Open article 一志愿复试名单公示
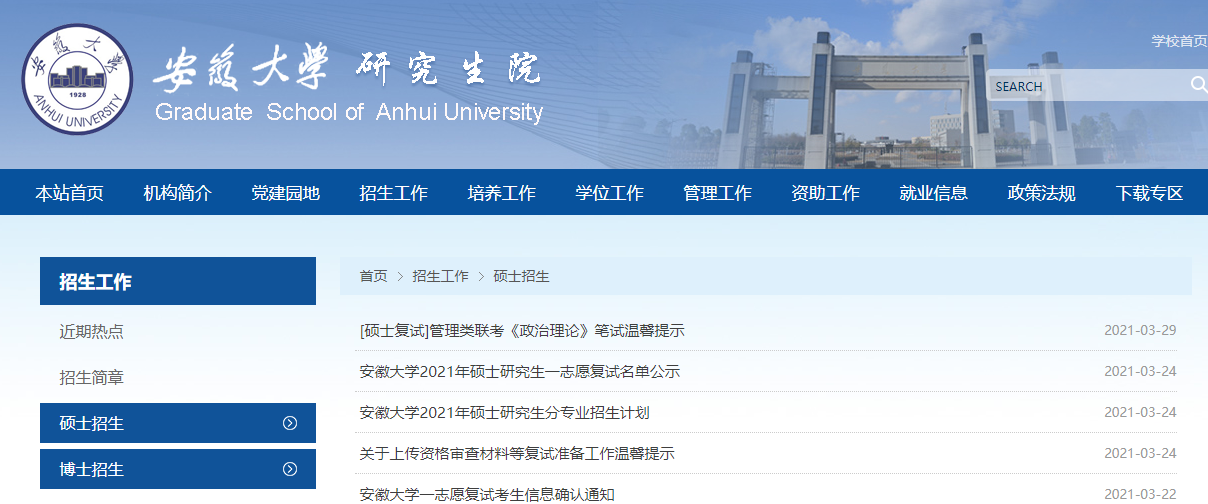The width and height of the screenshot is (1208, 504). 520,372
